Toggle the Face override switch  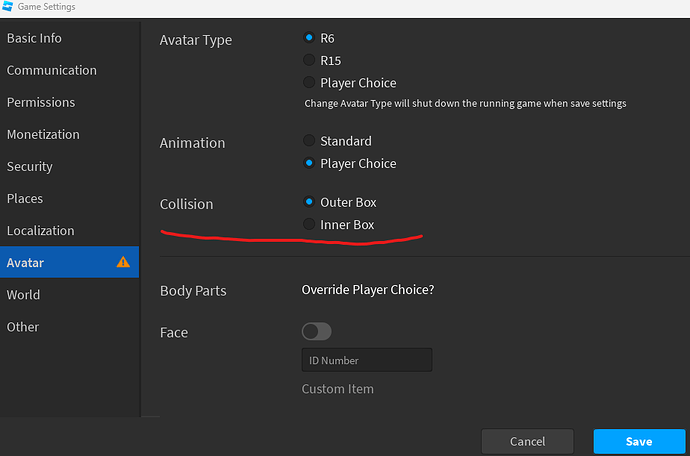pos(316,331)
